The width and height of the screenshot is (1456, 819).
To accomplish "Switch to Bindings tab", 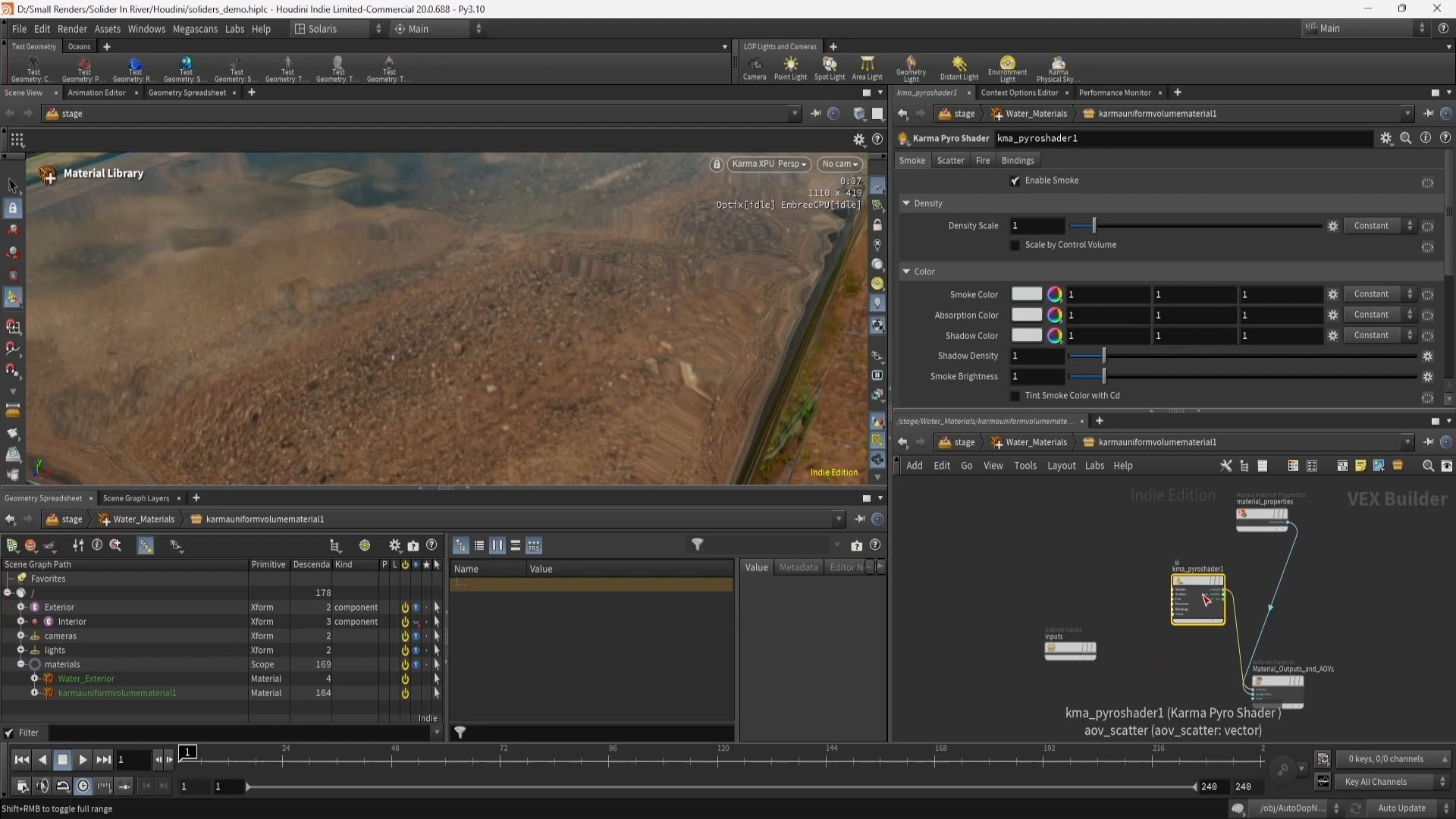I will (x=1018, y=161).
